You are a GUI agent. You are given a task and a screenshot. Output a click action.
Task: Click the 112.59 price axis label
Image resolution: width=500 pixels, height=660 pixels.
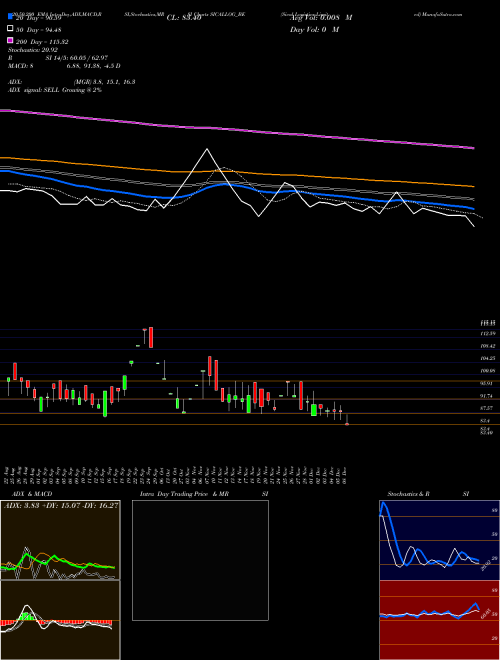[488, 333]
